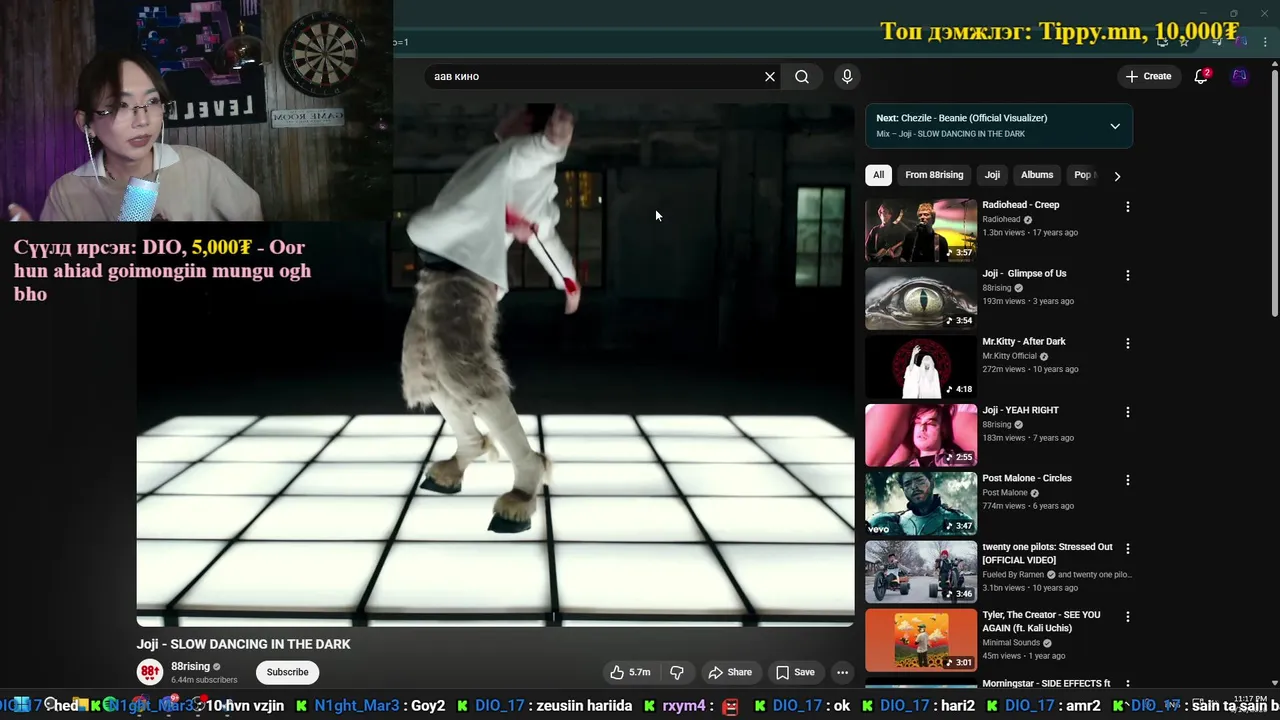Click Post Malone - Circles title
Image resolution: width=1280 pixels, height=720 pixels.
(x=1027, y=478)
